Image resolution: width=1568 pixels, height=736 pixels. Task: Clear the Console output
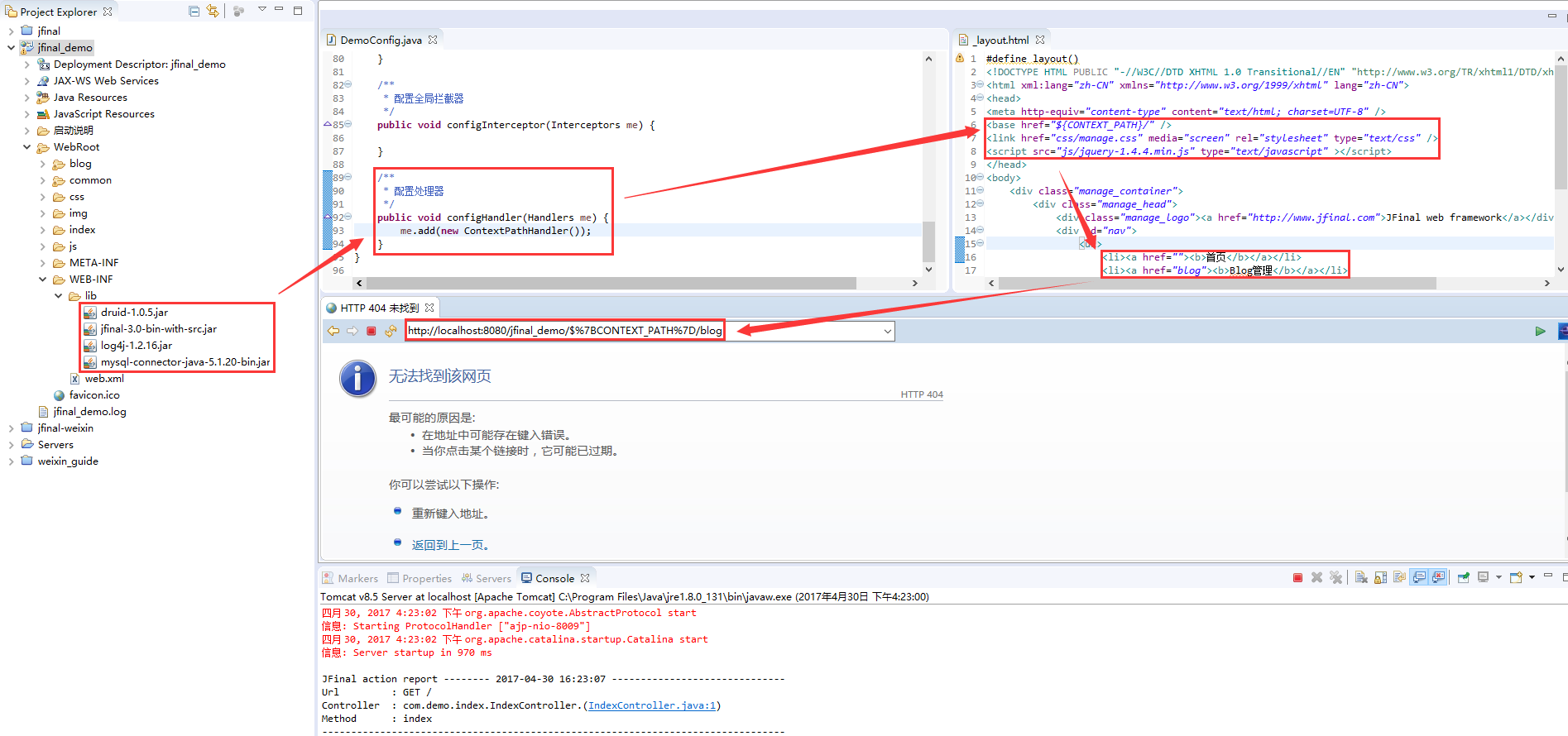click(x=1361, y=577)
